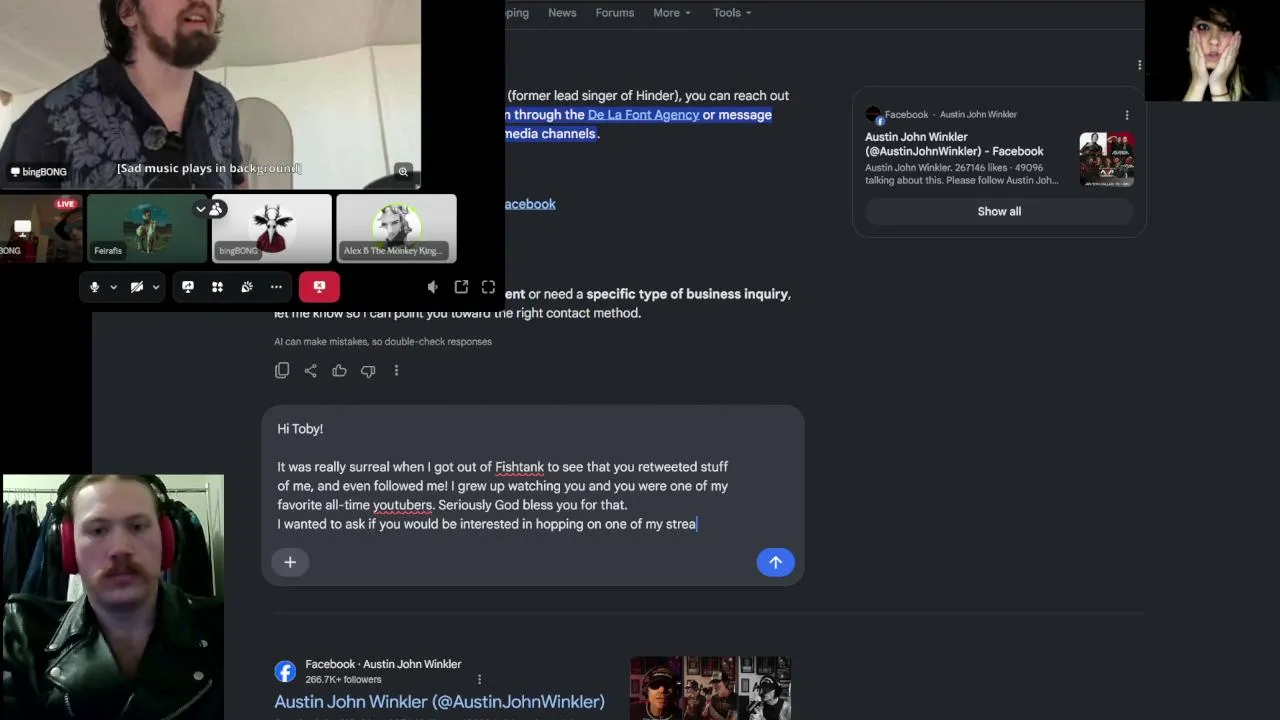
Task: Open camera options dropdown arrow
Action: coord(156,287)
